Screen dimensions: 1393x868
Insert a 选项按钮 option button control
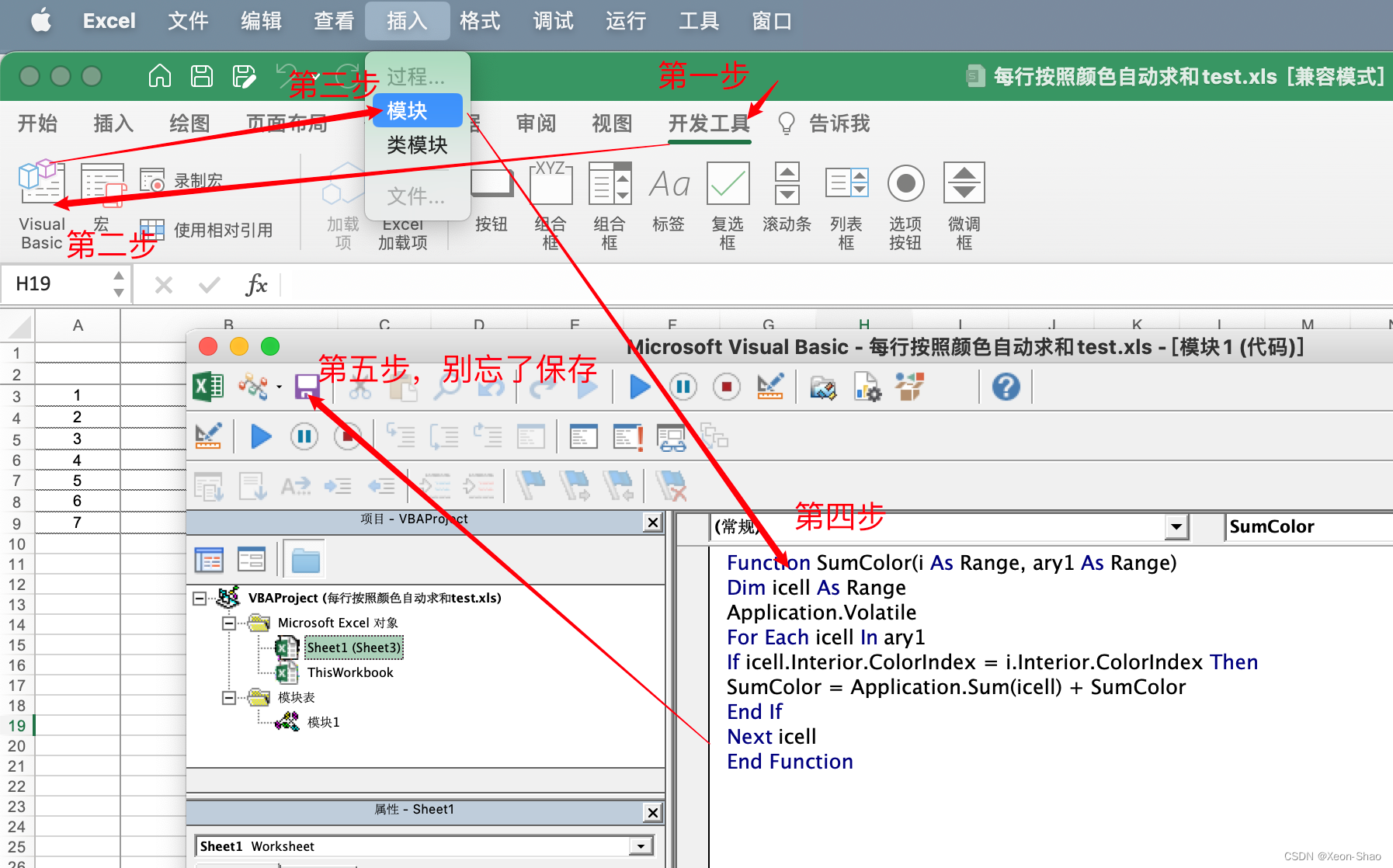(x=905, y=206)
